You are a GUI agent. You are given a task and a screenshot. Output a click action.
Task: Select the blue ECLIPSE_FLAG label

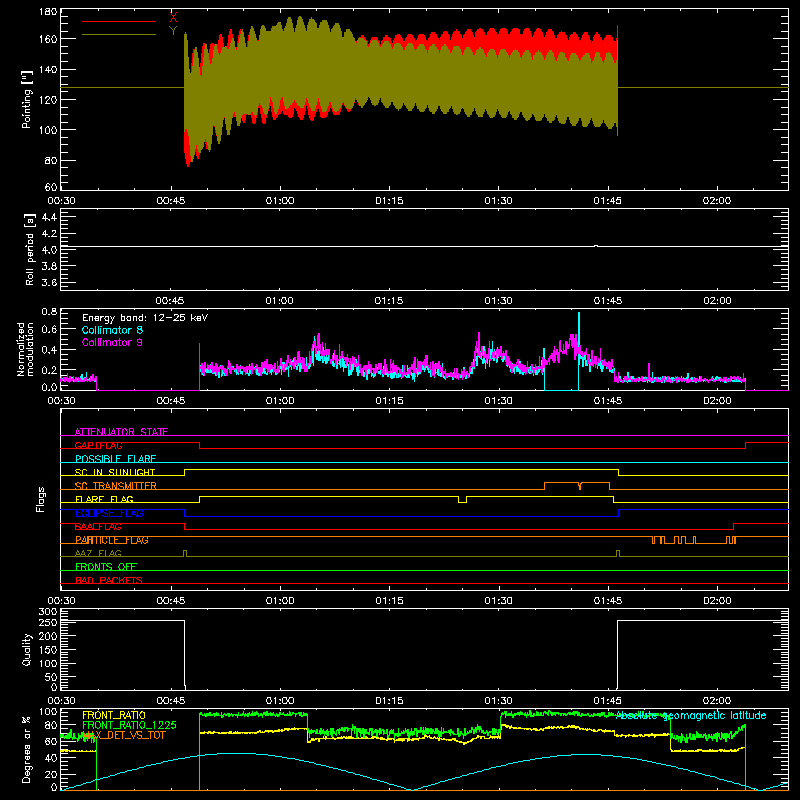tap(109, 513)
